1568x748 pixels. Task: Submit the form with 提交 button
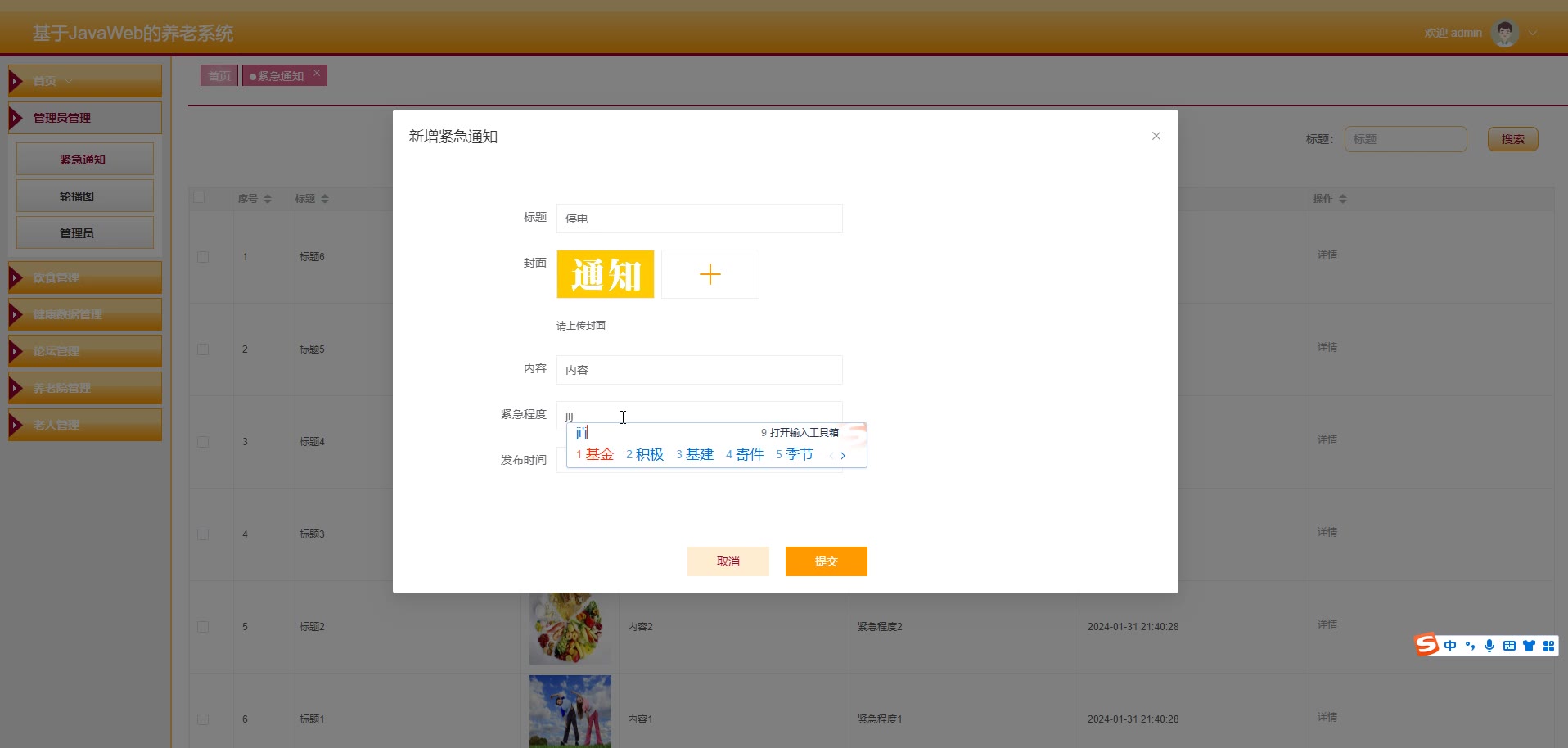(827, 561)
